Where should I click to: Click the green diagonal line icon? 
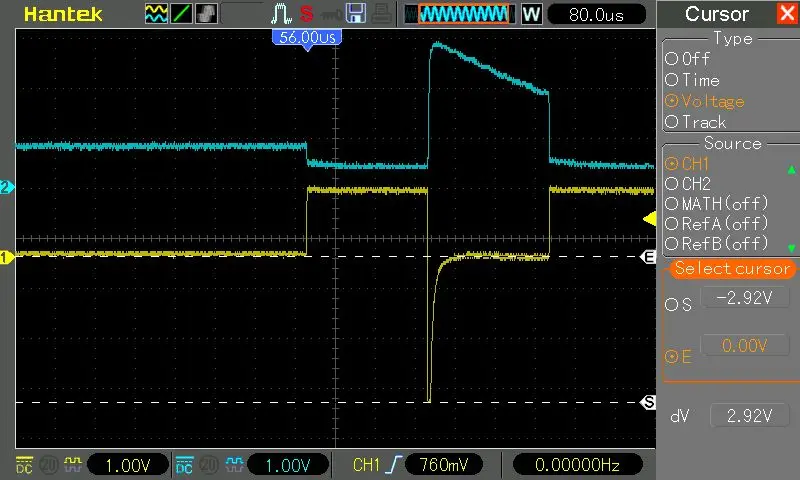(181, 14)
